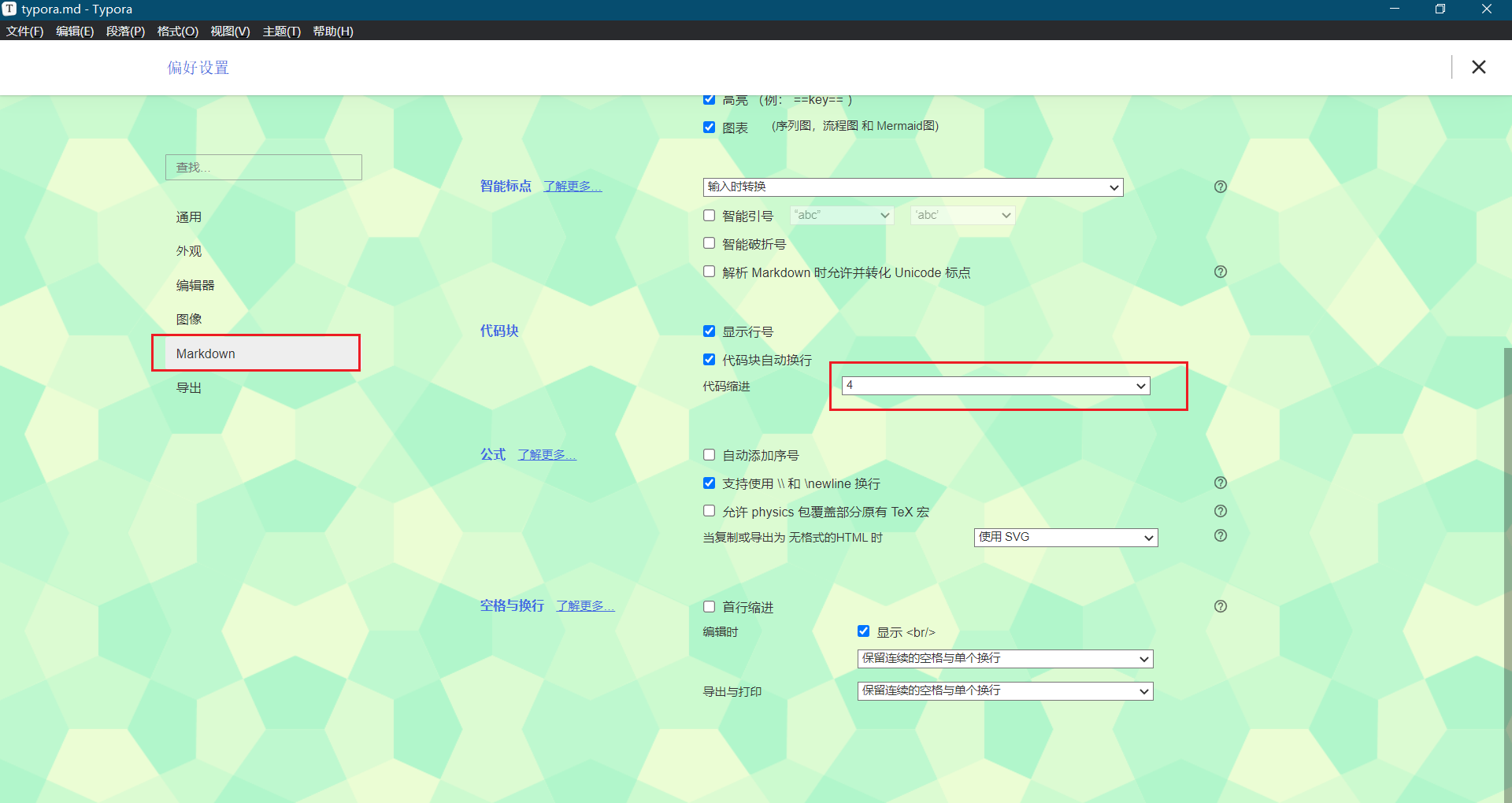The width and height of the screenshot is (1512, 803).
Task: Click the 代码块 section heading
Action: click(499, 331)
